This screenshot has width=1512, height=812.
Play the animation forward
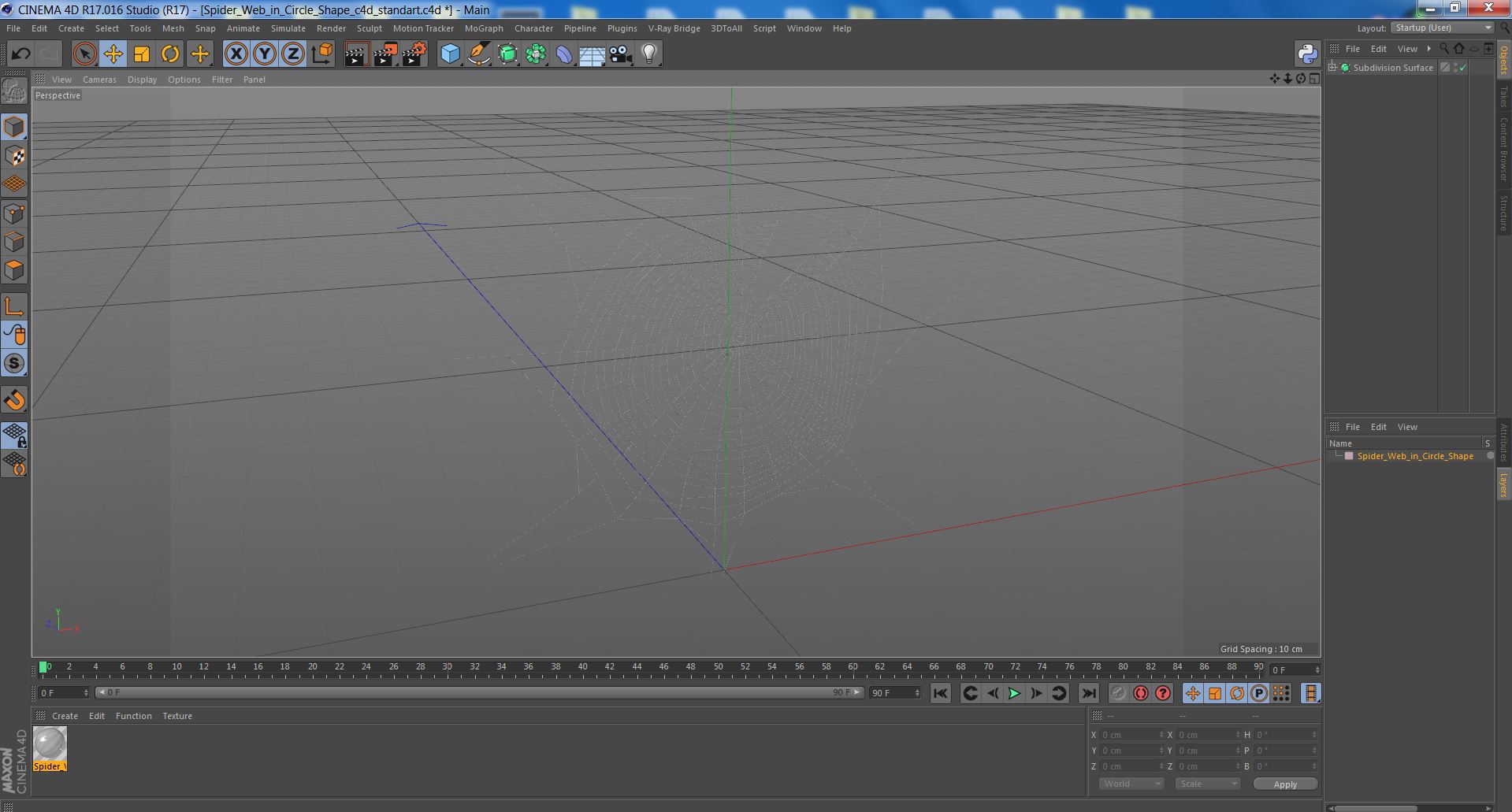click(1014, 694)
